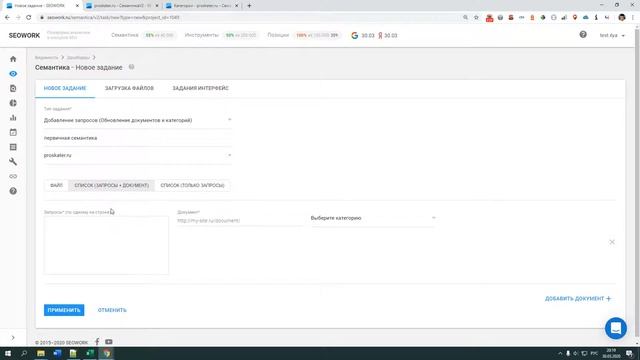Screen dimensions: 640x360
Task: Bookmark this page with star icon
Action: pos(476,18)
